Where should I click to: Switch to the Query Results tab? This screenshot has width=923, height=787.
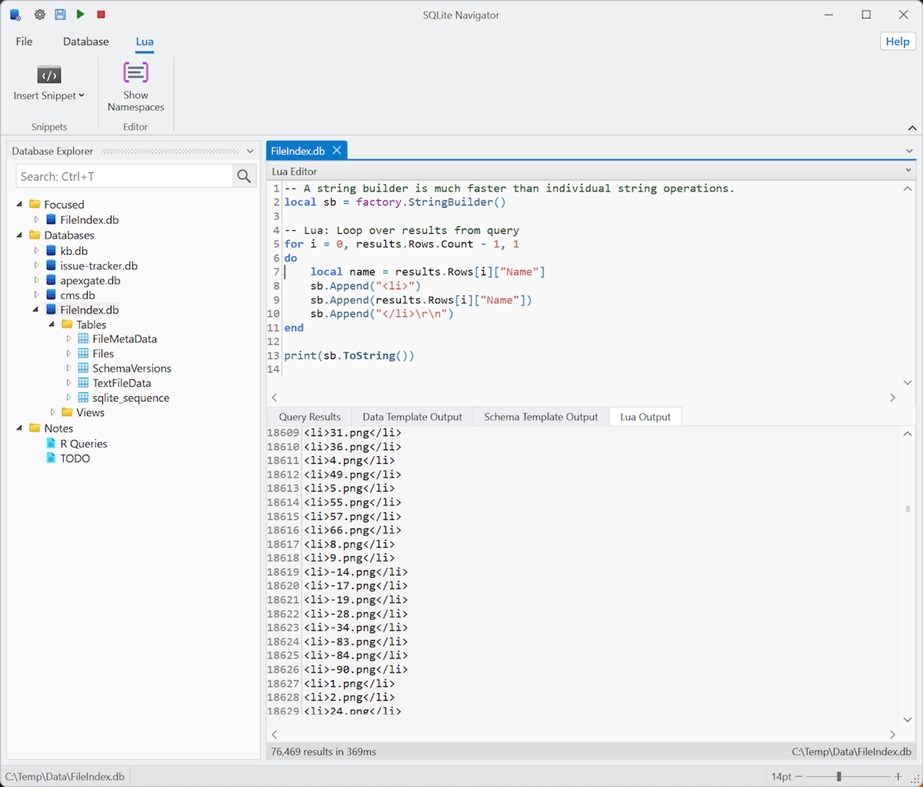click(x=309, y=417)
